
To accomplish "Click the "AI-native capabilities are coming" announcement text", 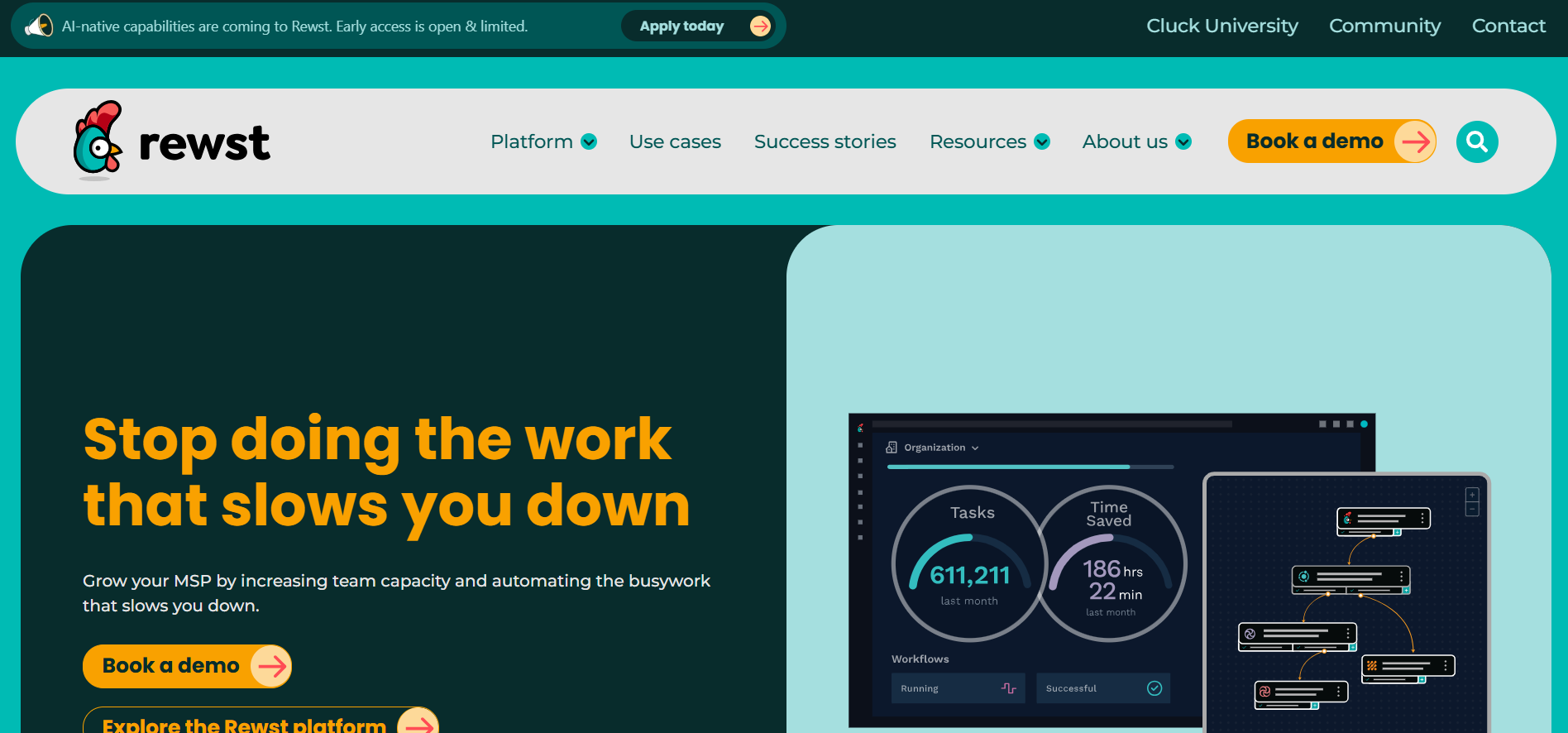I will (x=294, y=26).
